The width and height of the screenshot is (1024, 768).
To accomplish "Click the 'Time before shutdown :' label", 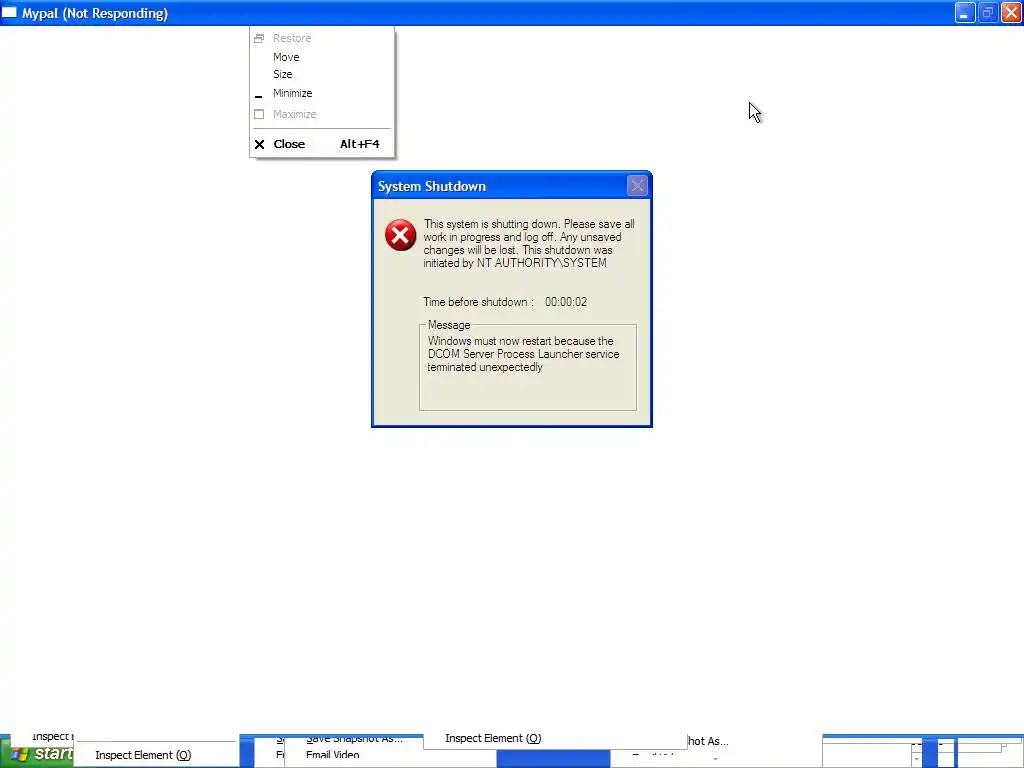I will click(x=478, y=302).
